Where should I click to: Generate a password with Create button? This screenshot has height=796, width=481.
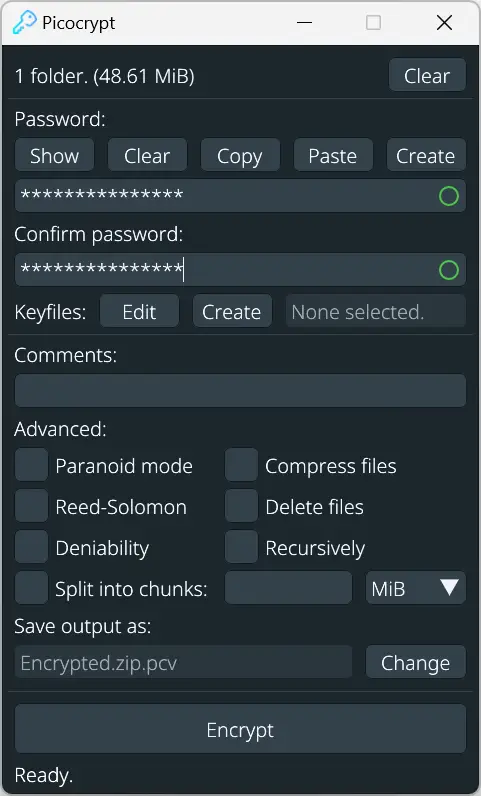coord(426,155)
